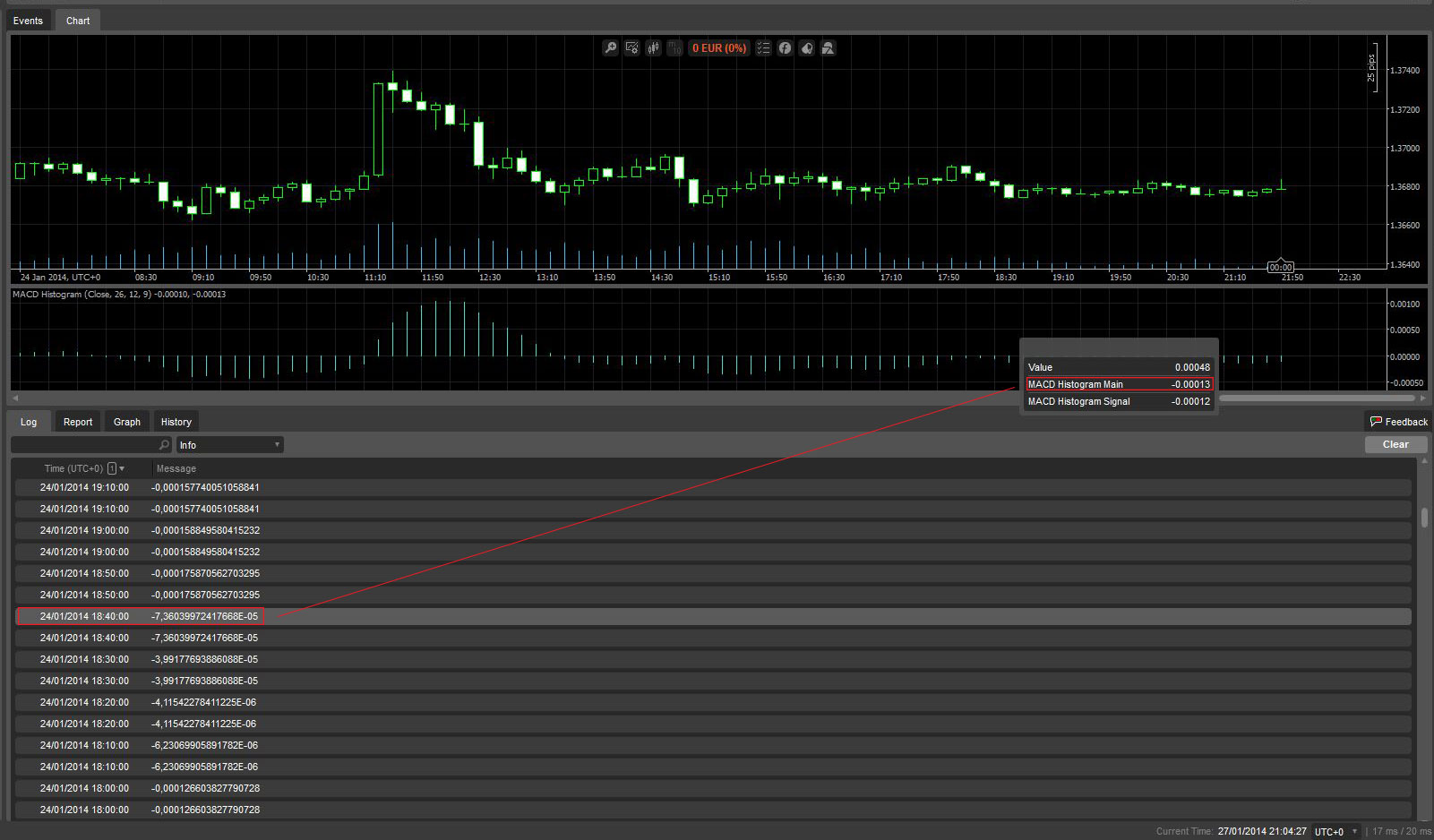Click the tag-shaped chart toolbar icon

click(806, 48)
